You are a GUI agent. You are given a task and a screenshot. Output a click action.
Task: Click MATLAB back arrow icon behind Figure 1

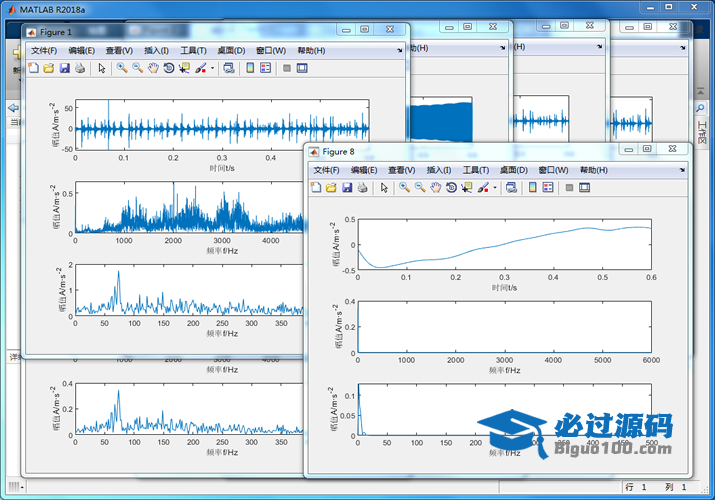point(14,108)
